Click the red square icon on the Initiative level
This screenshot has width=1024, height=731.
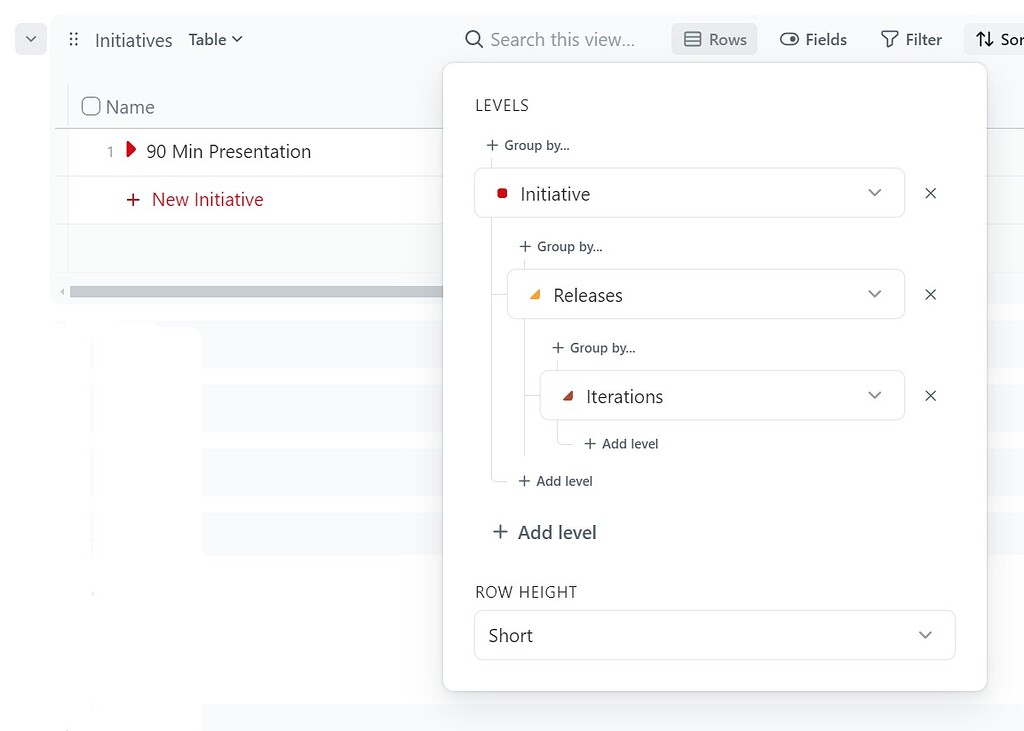tap(501, 193)
